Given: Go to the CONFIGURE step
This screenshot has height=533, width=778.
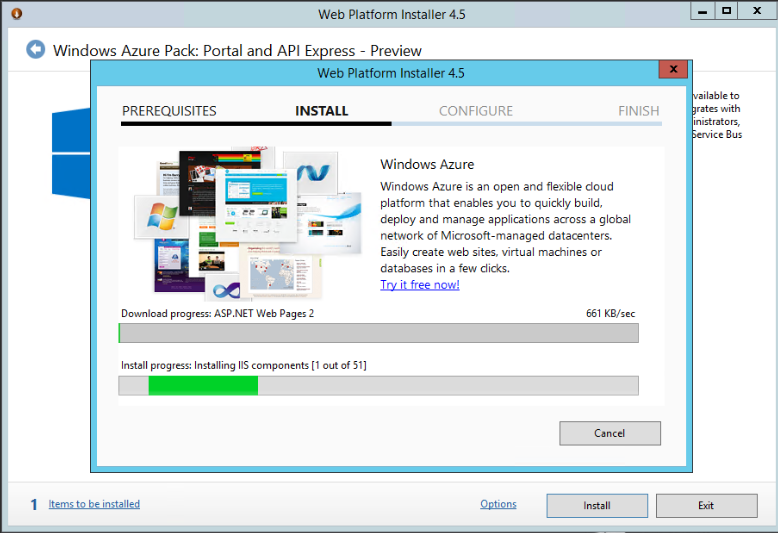Looking at the screenshot, I should coord(476,111).
